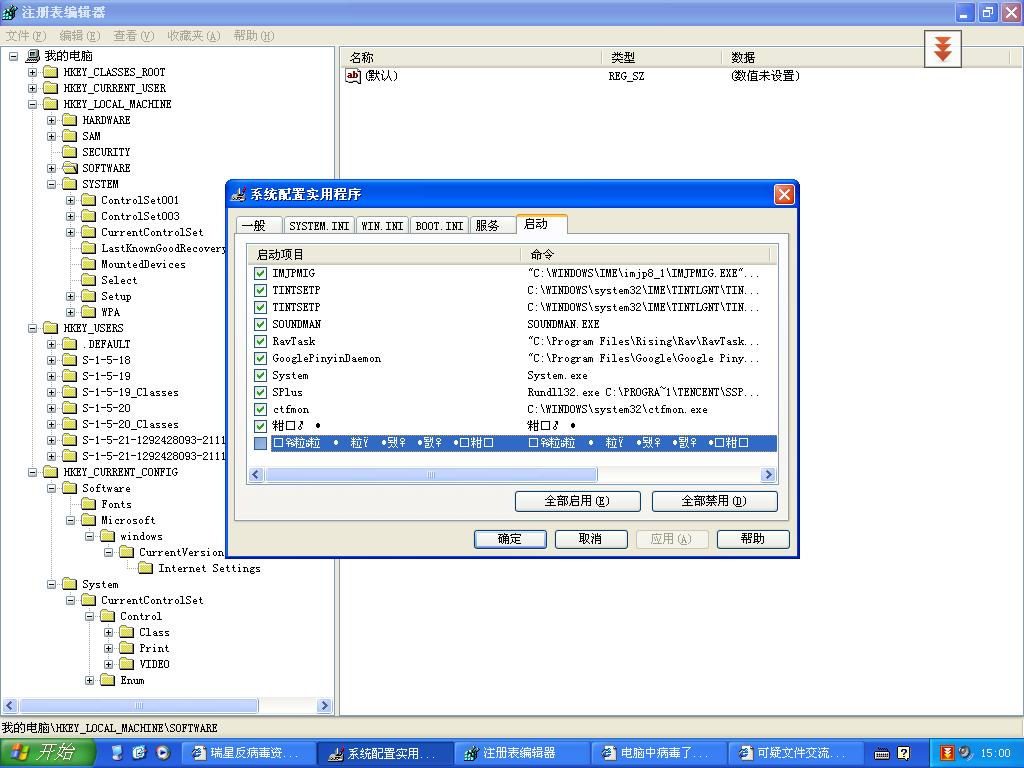1024x768 pixels.
Task: Uncheck the SOUNDMAN startup item
Action: (x=261, y=324)
